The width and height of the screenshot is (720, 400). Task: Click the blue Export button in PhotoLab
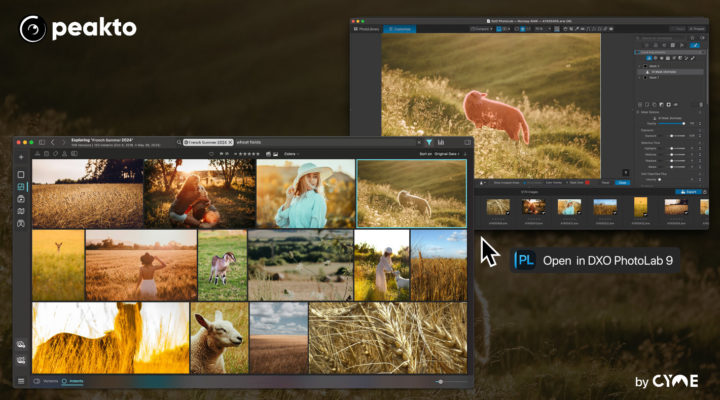click(688, 192)
